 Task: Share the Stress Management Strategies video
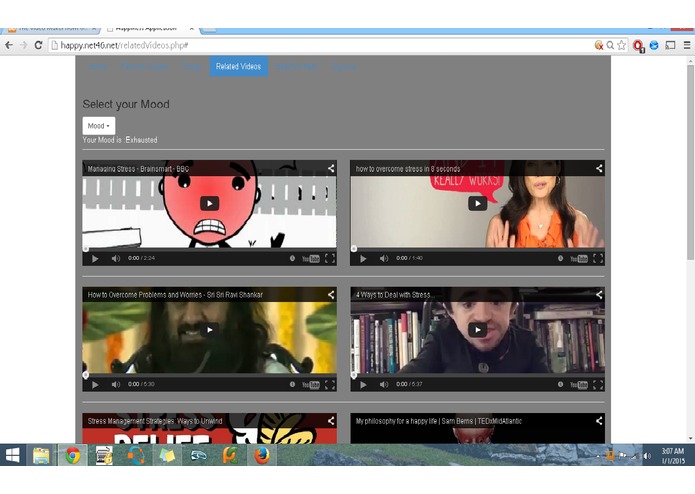pos(331,421)
